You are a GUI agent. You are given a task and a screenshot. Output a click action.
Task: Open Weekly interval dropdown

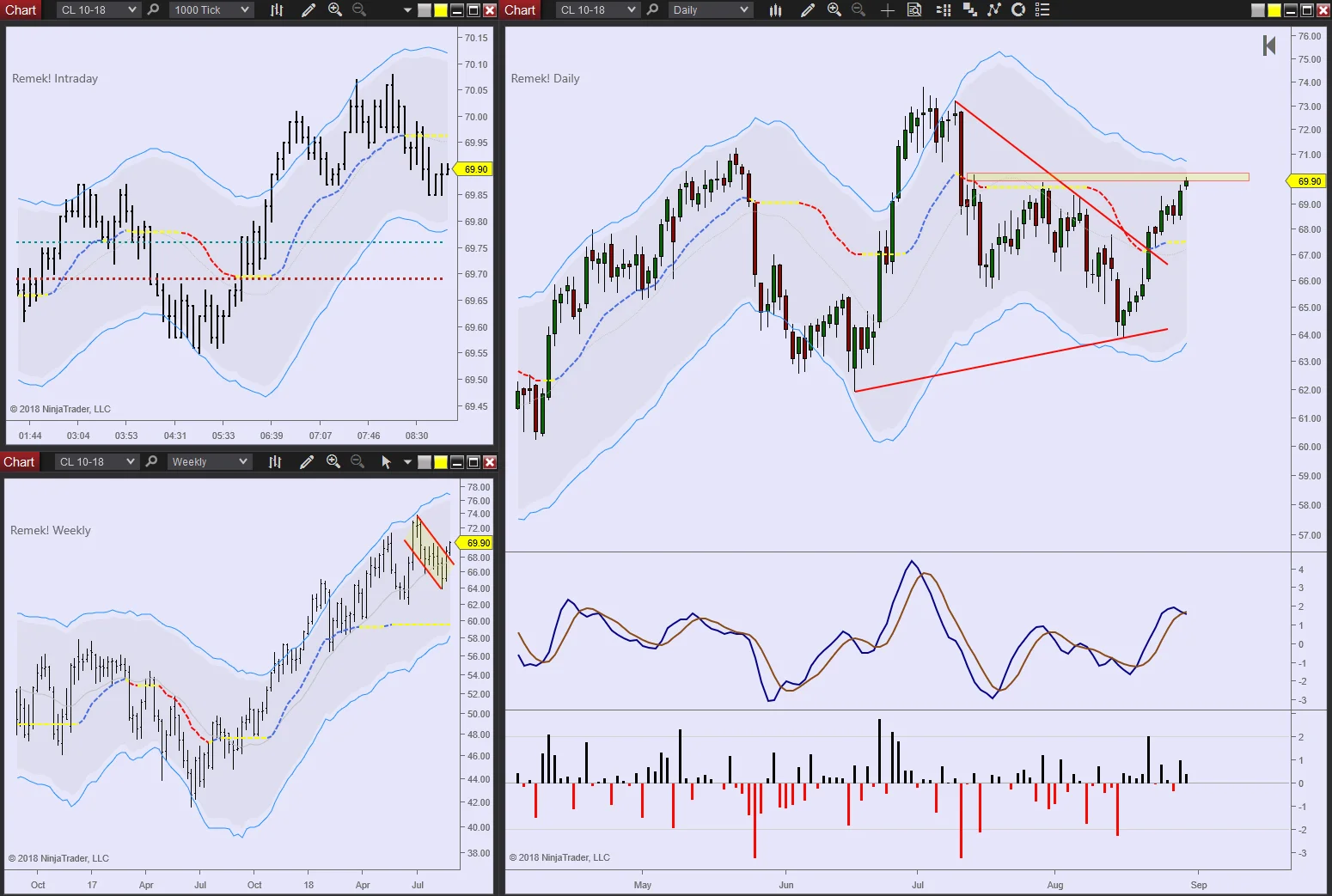[x=209, y=462]
